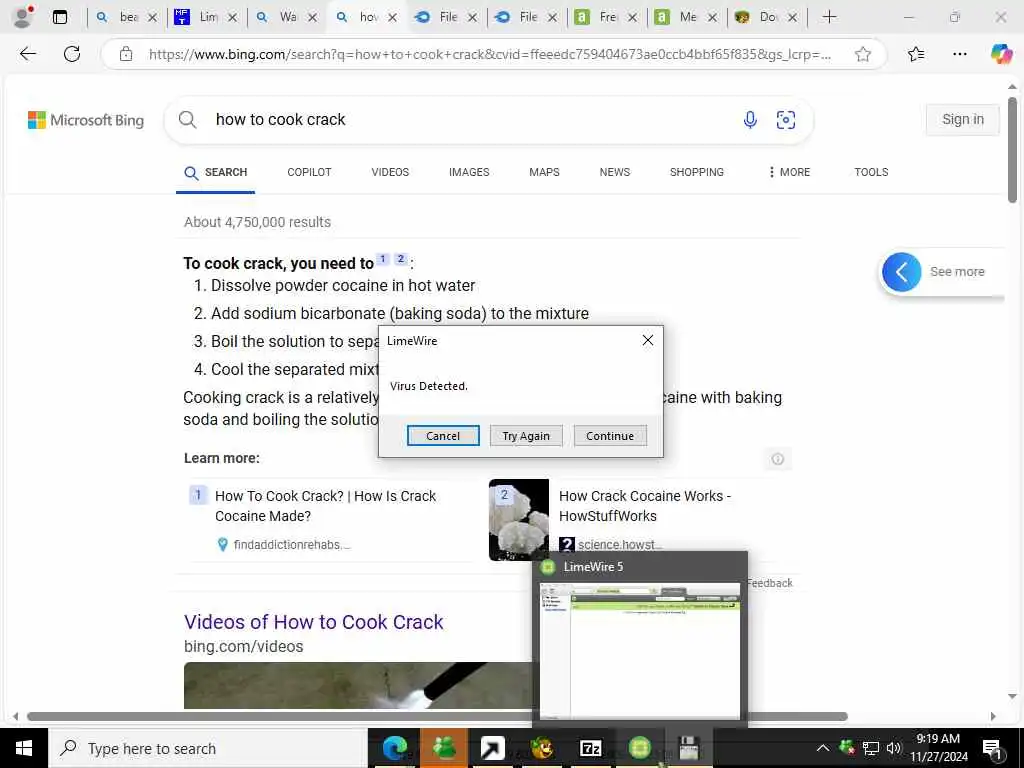Click the green figures app taskbar icon
The height and width of the screenshot is (768, 1024).
click(443, 748)
